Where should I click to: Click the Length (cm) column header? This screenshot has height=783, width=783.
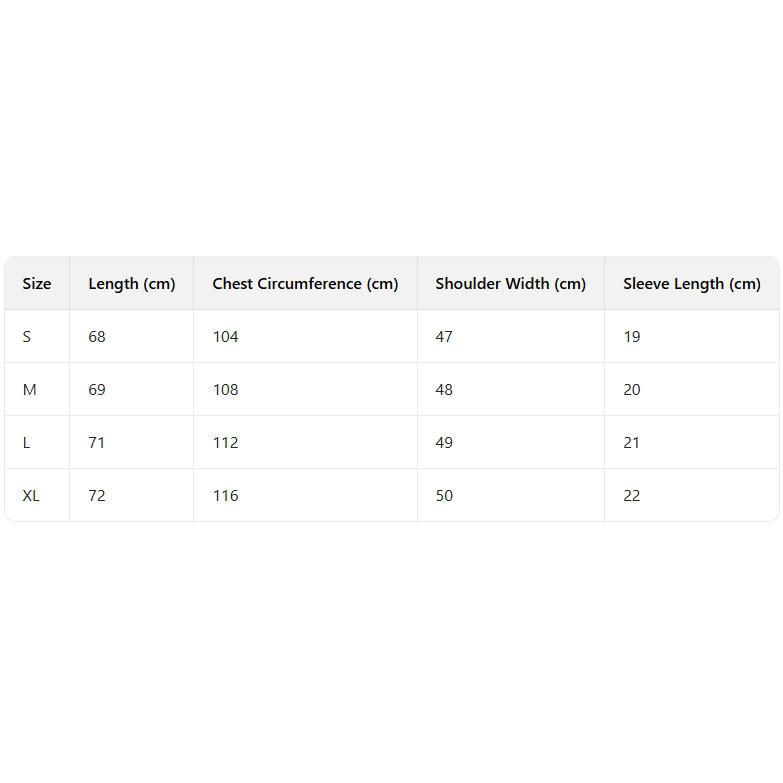tap(131, 284)
